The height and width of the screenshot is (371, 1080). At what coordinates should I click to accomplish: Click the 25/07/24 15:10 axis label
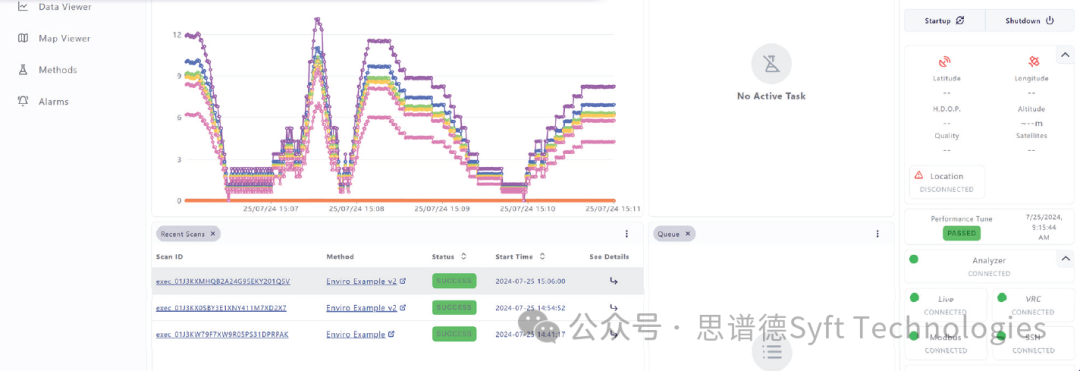(x=528, y=208)
